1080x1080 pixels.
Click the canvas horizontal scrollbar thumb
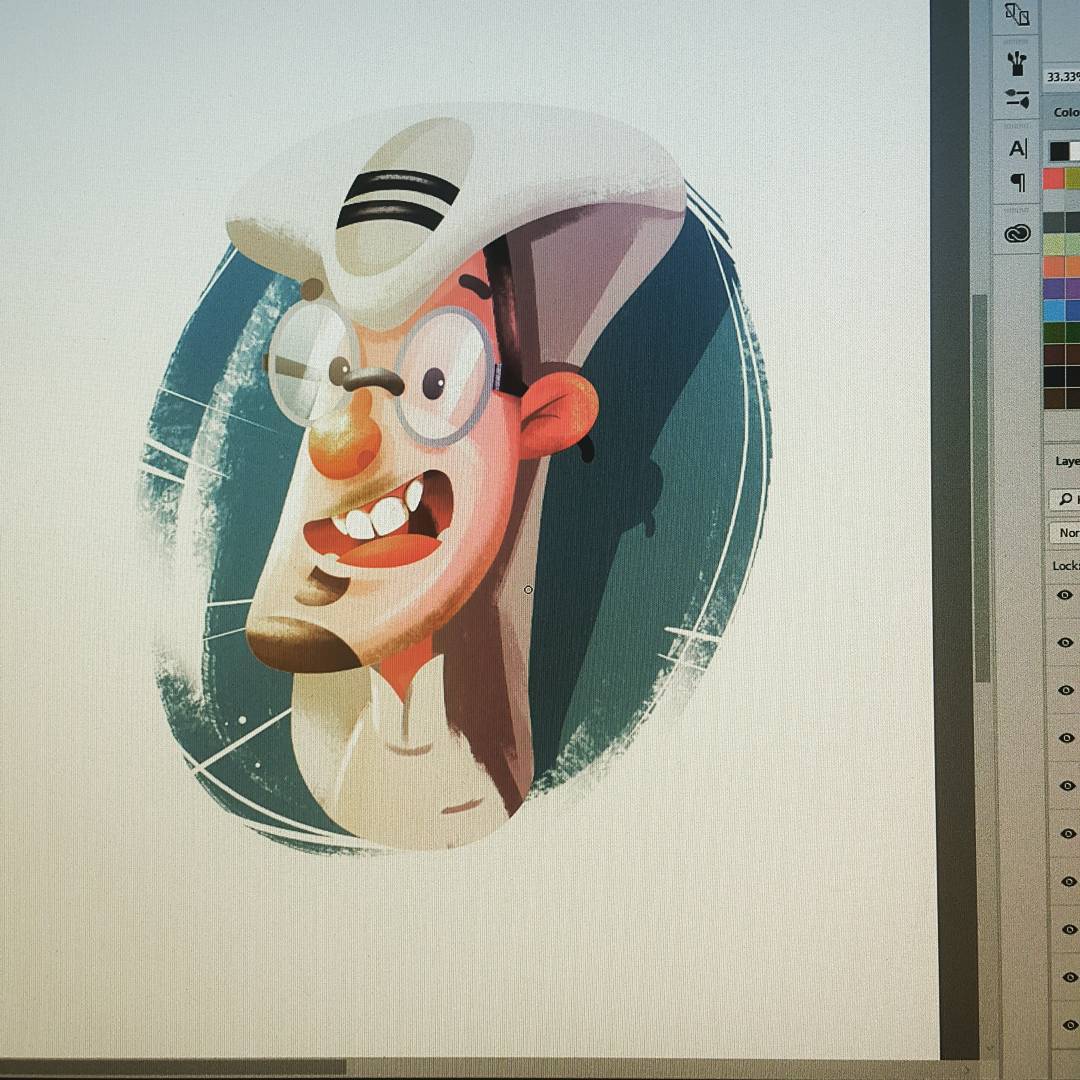click(172, 1068)
